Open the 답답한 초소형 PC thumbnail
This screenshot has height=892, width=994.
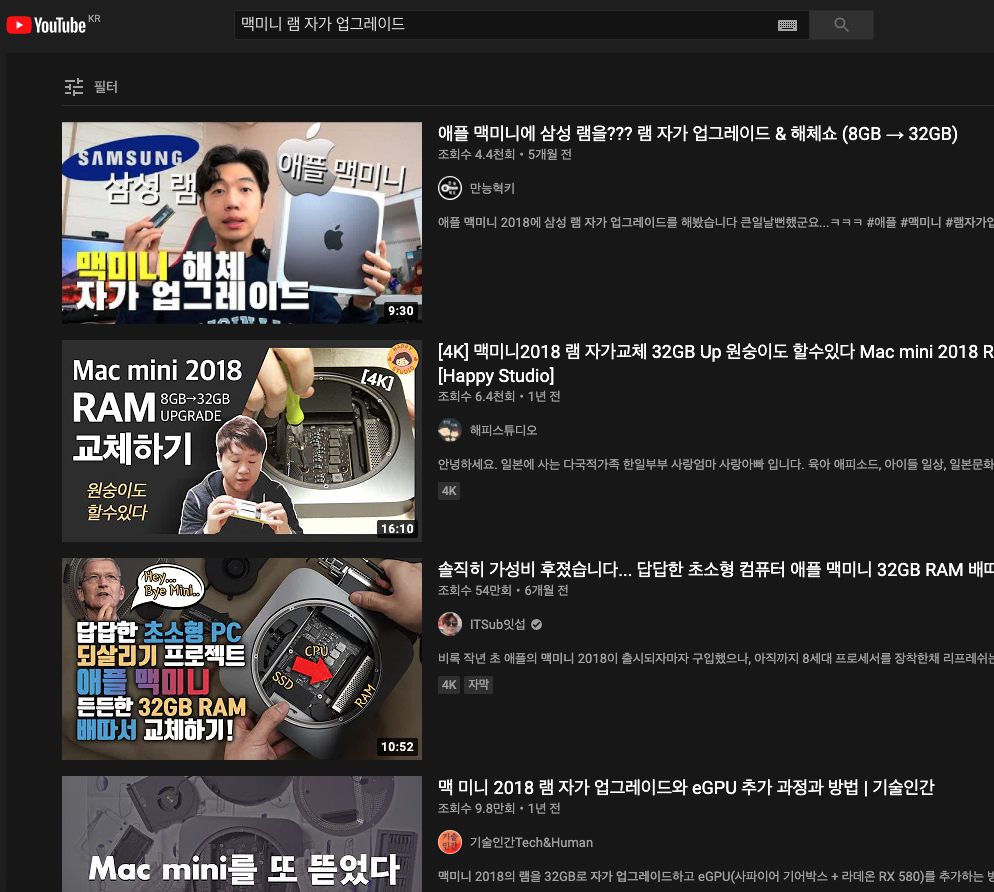click(x=242, y=659)
